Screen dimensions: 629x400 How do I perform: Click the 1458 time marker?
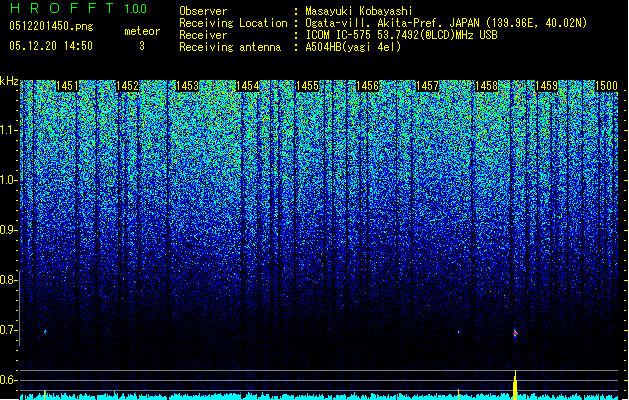click(487, 86)
